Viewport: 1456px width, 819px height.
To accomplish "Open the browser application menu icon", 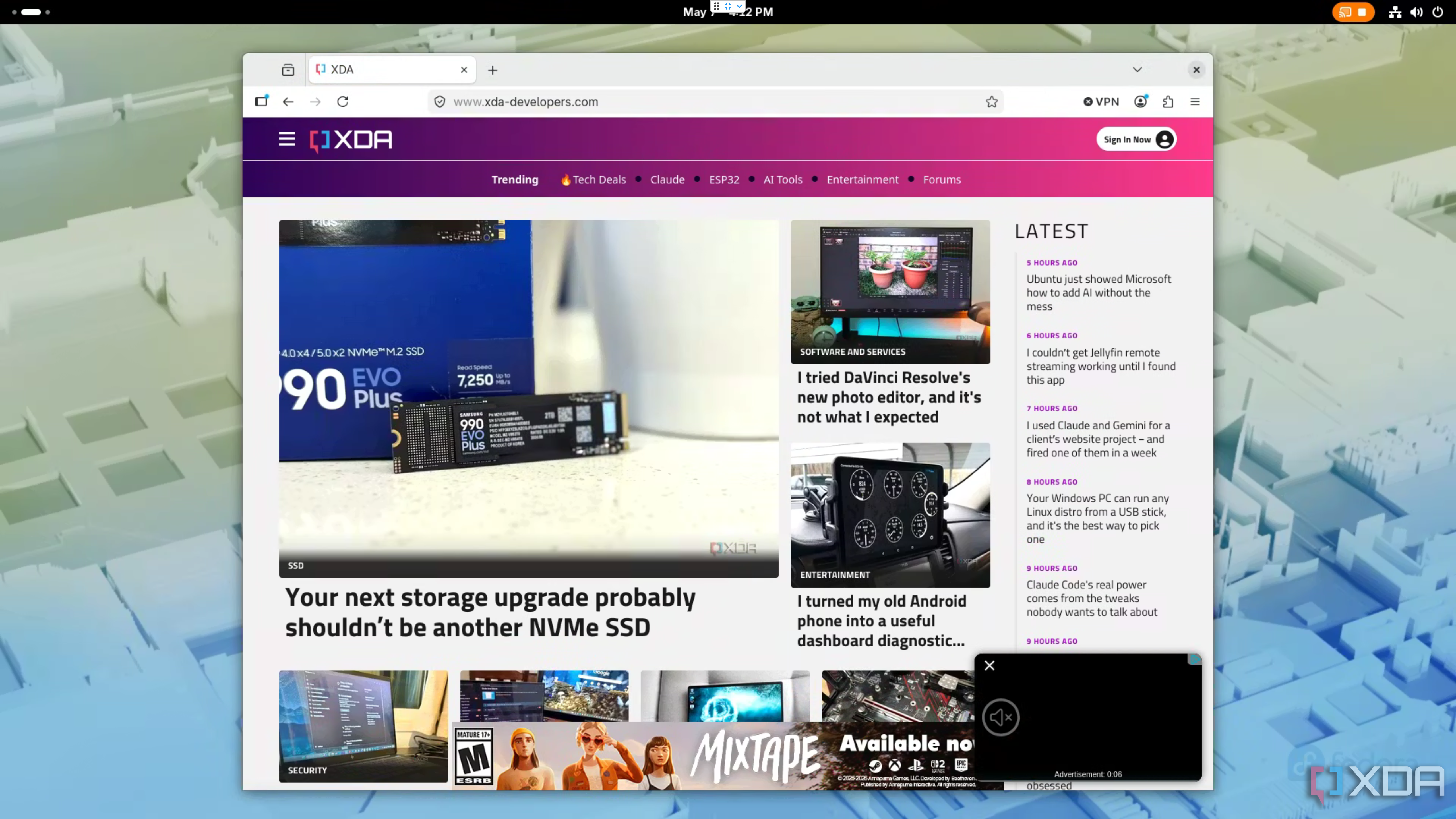I will [x=1195, y=102].
